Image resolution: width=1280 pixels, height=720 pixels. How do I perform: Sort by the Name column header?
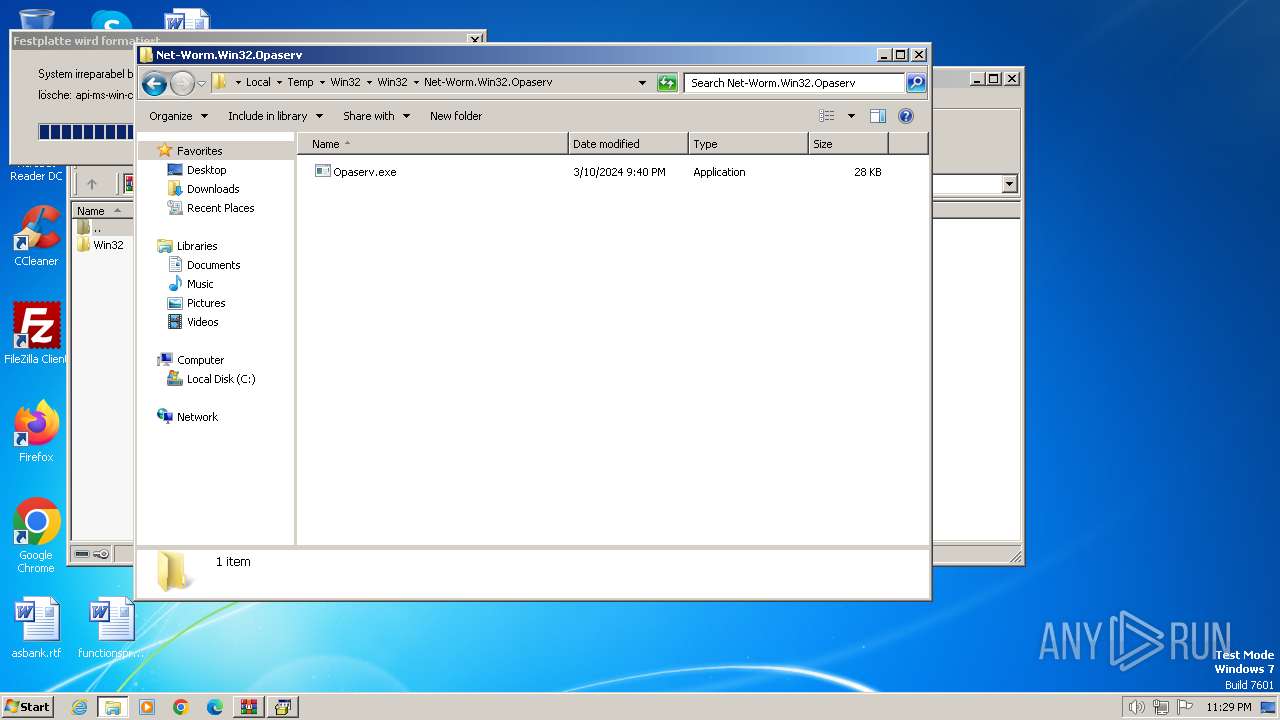[x=433, y=144]
